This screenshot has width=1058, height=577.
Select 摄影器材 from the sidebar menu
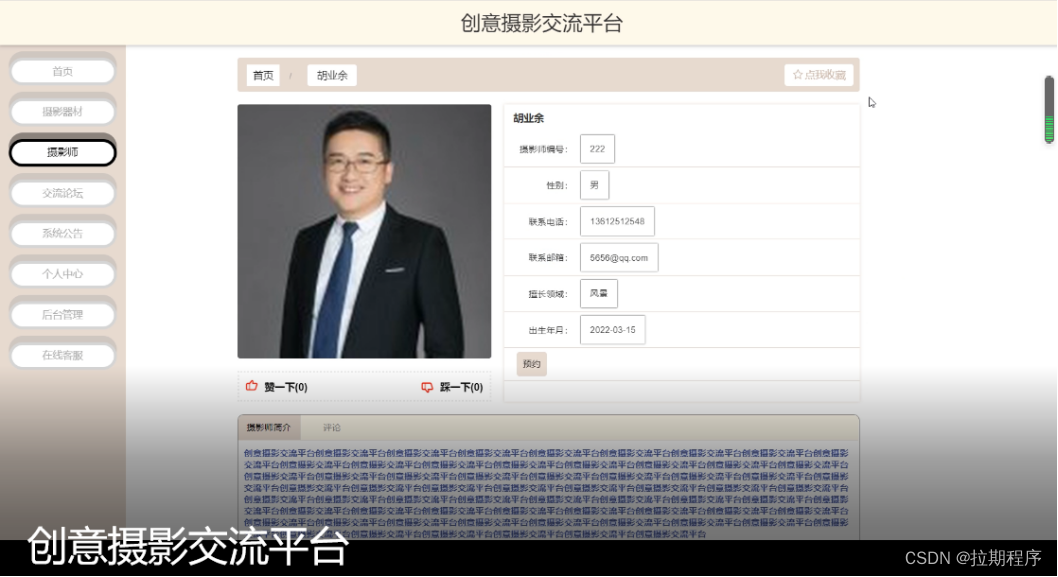(x=62, y=111)
